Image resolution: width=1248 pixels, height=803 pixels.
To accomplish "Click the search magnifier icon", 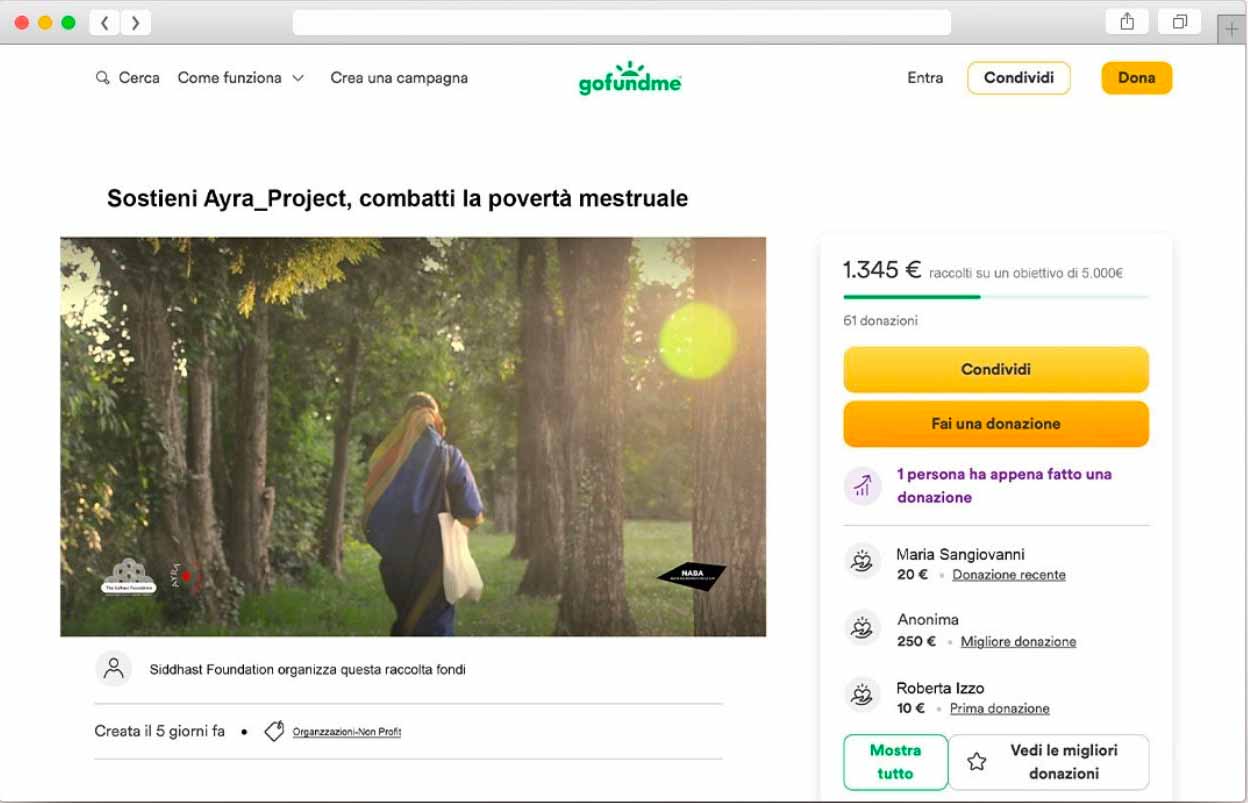I will [x=102, y=78].
